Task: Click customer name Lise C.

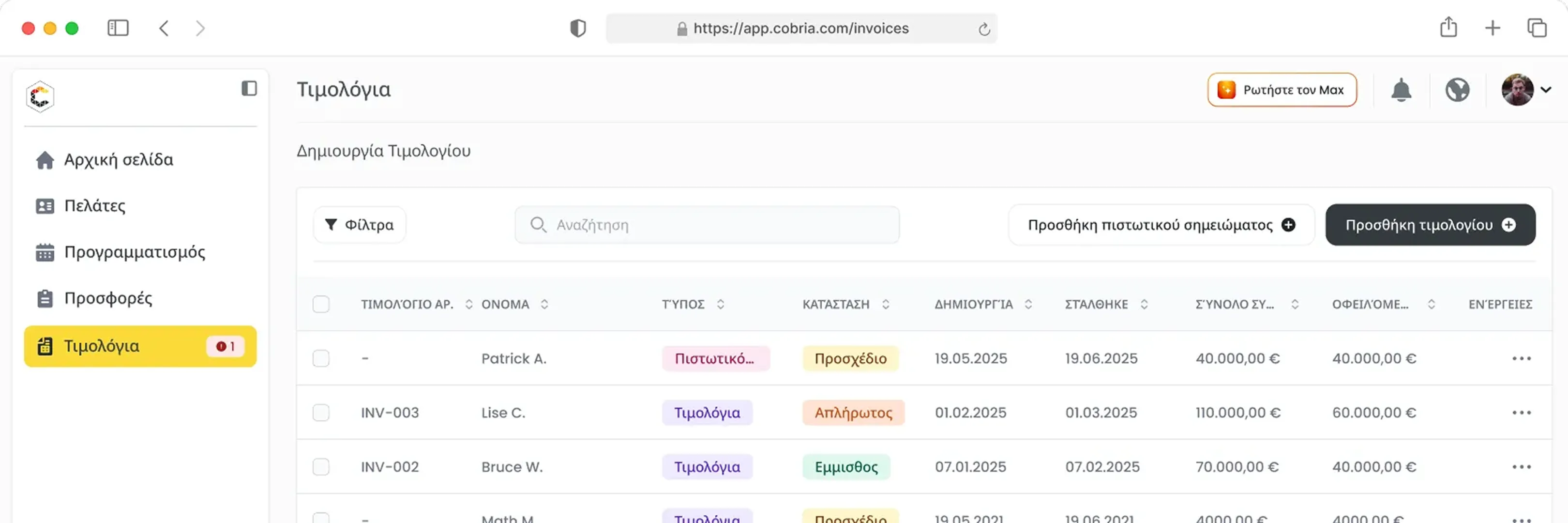Action: click(503, 413)
